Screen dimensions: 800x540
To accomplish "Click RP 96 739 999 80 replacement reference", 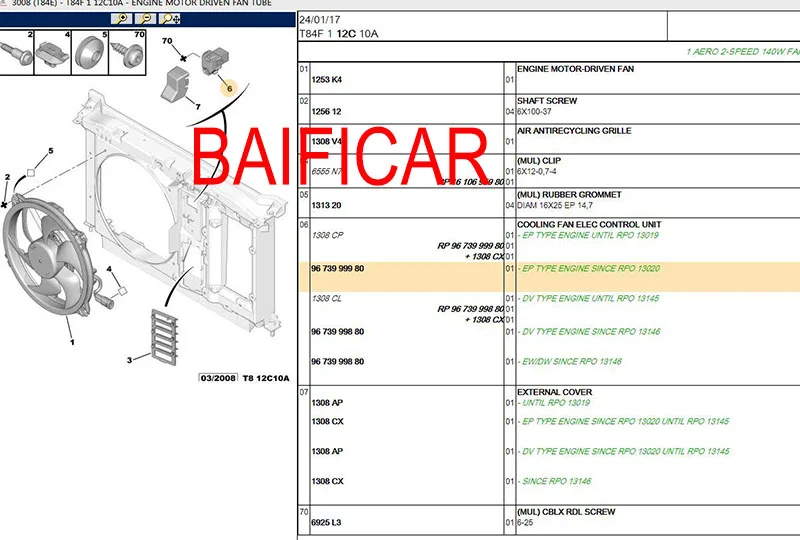I will pyautogui.click(x=470, y=246).
